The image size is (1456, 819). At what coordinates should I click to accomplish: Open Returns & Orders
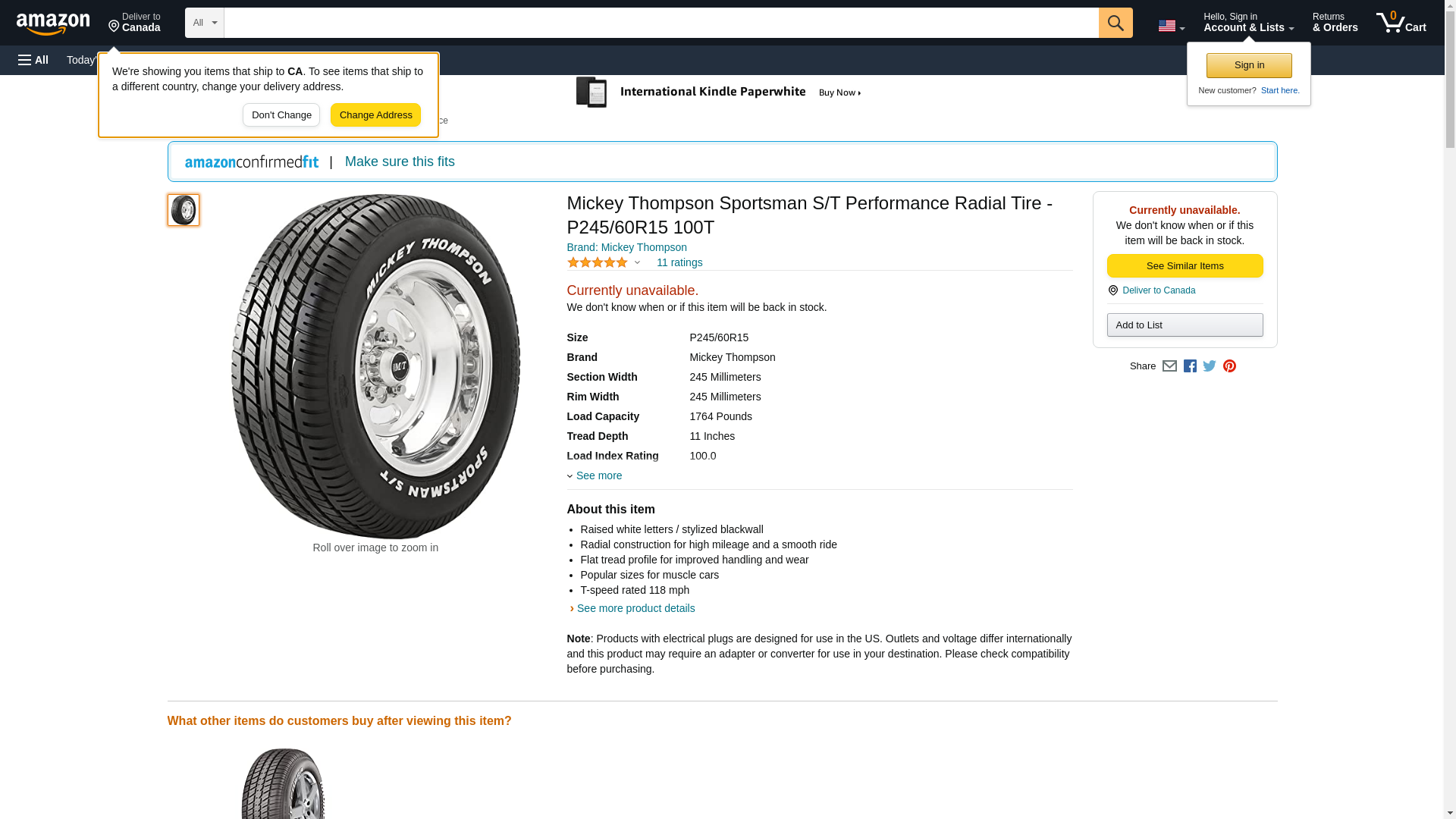1335,23
